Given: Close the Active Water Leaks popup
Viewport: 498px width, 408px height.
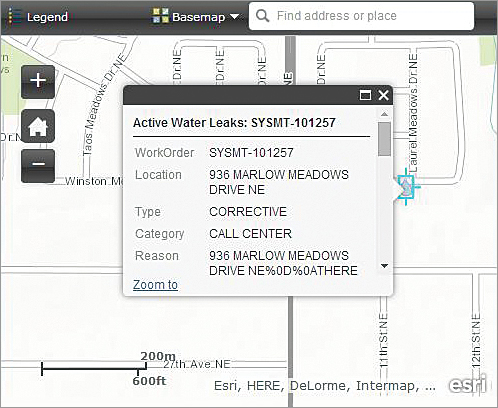Looking at the screenshot, I should click(383, 95).
